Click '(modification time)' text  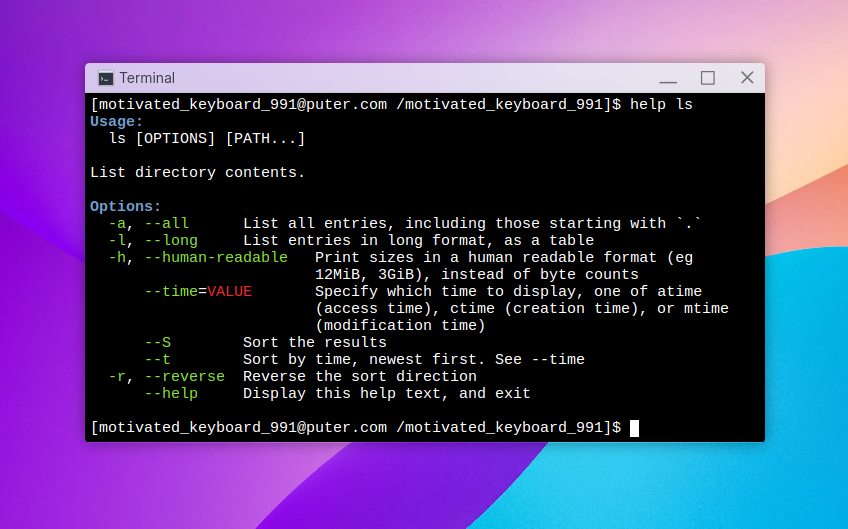(x=400, y=325)
